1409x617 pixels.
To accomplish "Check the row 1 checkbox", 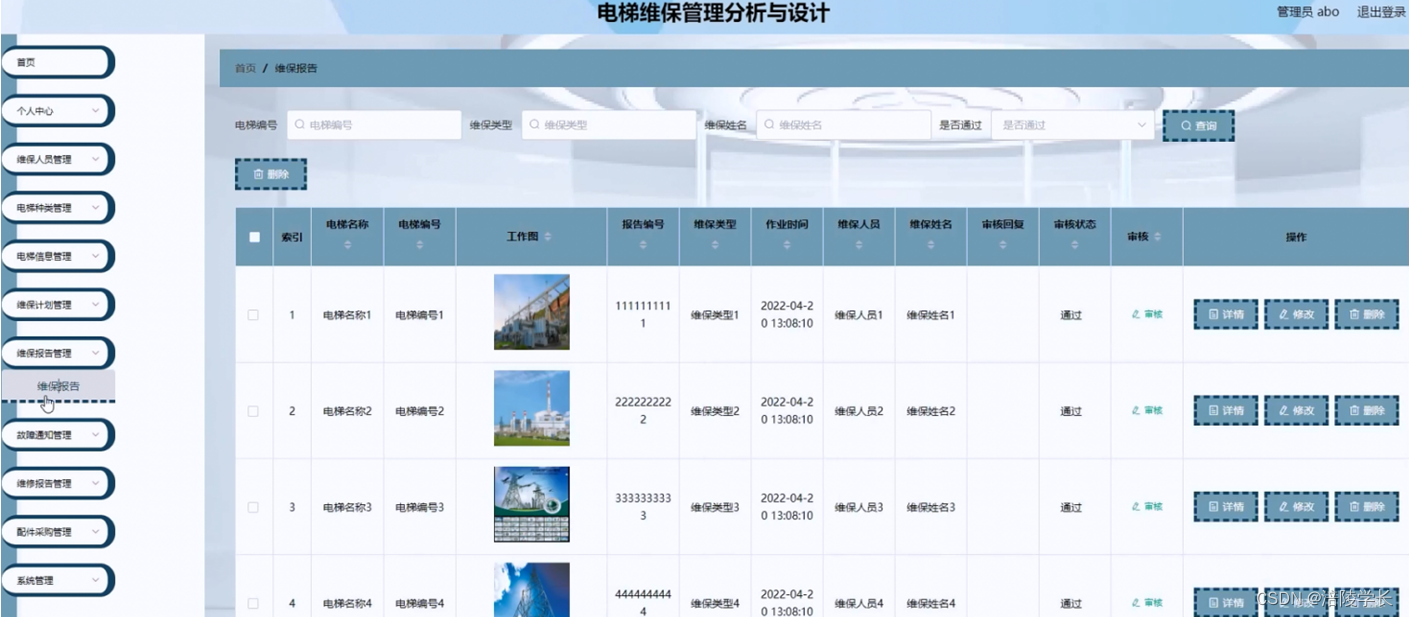I will click(253, 315).
